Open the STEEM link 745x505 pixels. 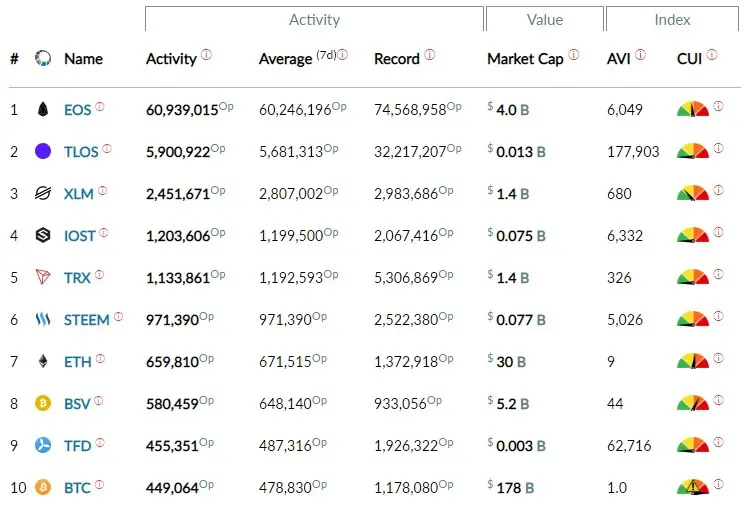[x=87, y=320]
